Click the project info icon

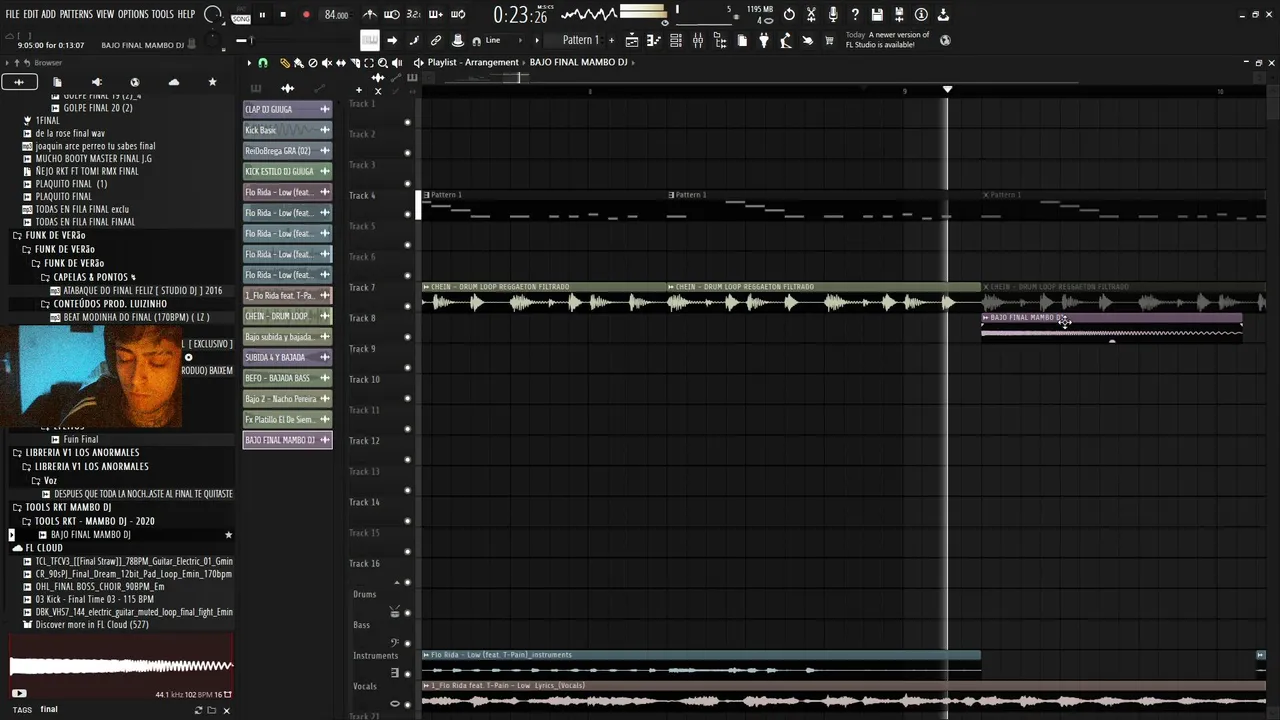coord(921,15)
